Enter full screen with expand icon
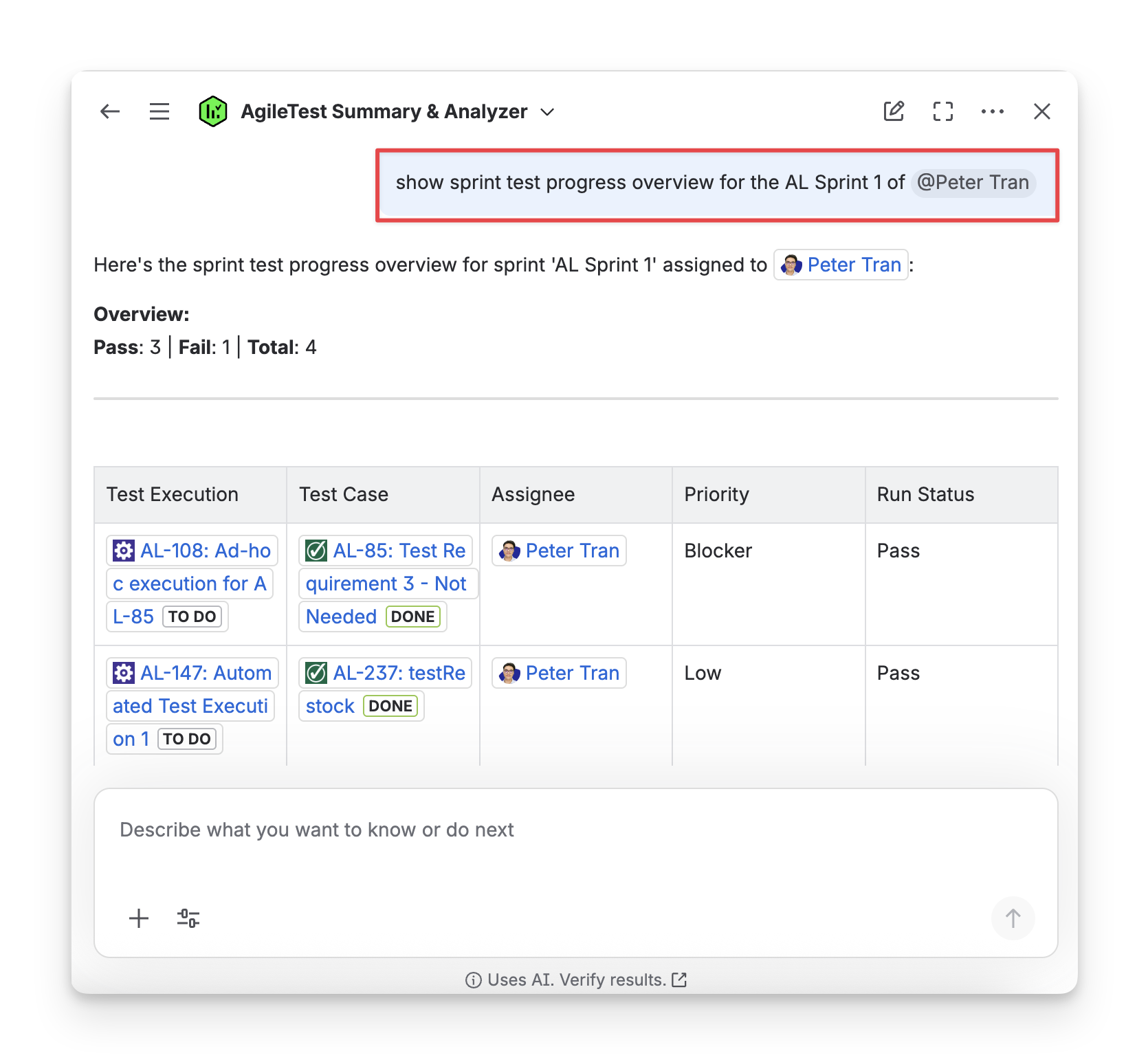Screen dimensions: 1148x1064 tap(943, 111)
